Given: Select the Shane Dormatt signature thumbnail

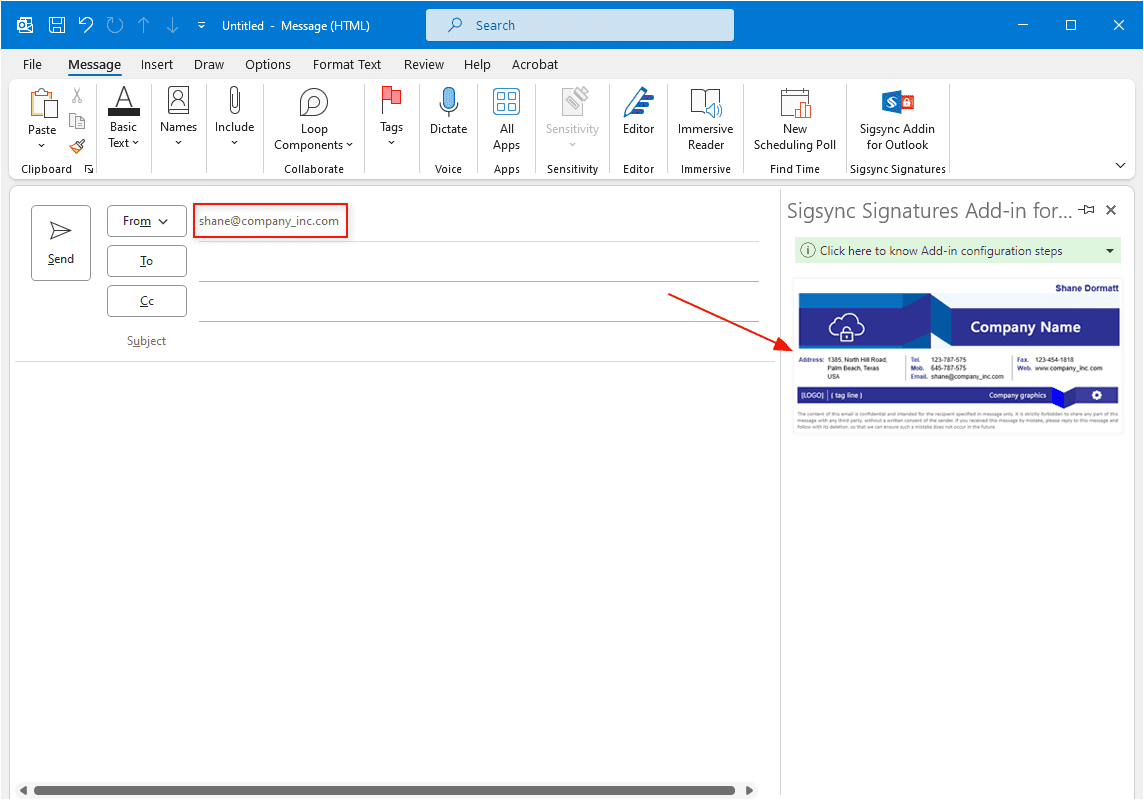Looking at the screenshot, I should click(957, 356).
